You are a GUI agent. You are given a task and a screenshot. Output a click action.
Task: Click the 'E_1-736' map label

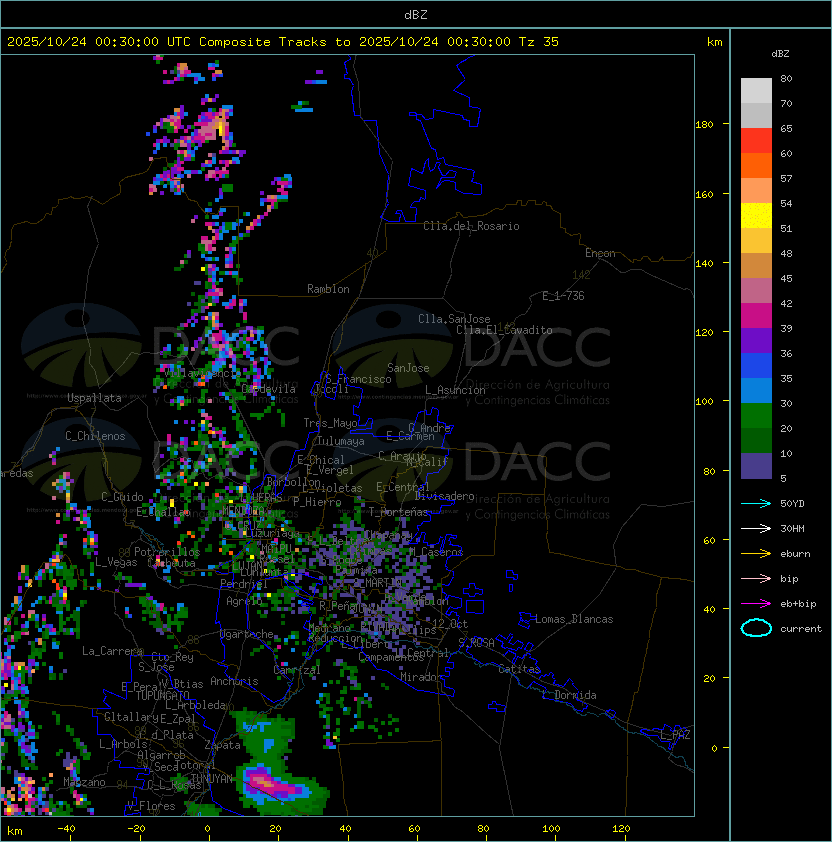pos(563,296)
